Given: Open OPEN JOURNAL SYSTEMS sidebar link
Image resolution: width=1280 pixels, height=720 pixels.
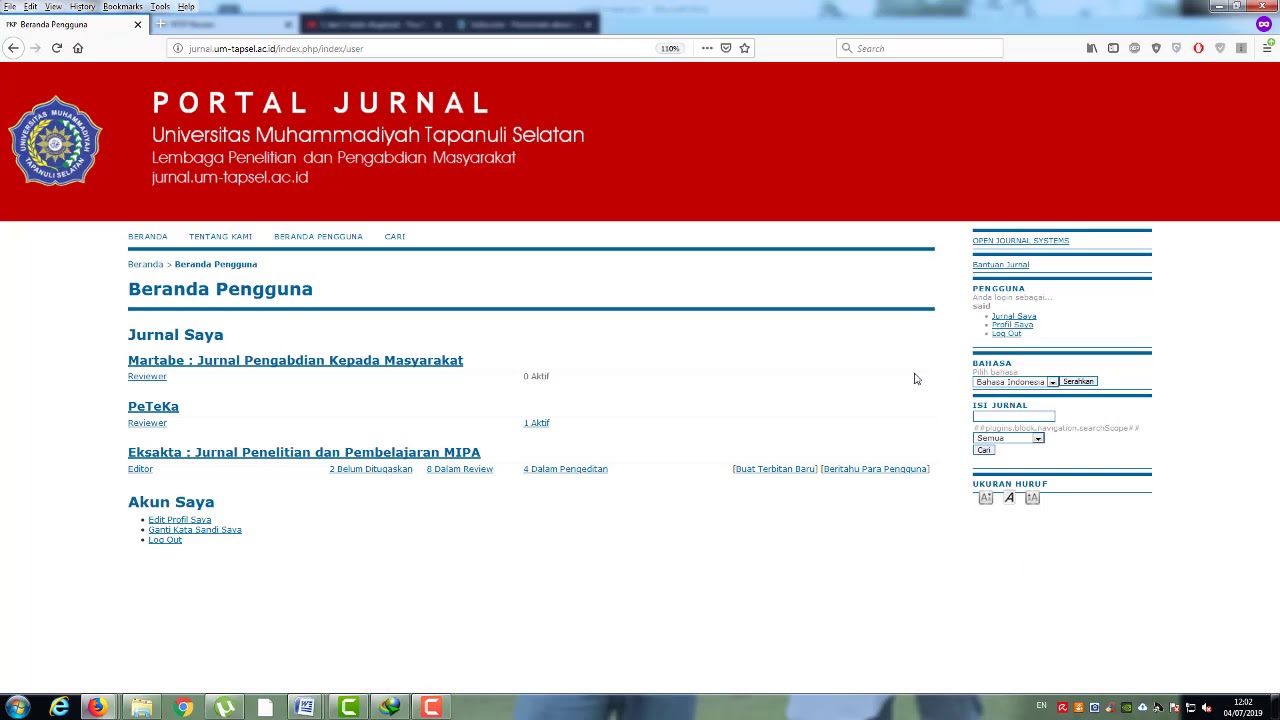Looking at the screenshot, I should coord(1021,241).
